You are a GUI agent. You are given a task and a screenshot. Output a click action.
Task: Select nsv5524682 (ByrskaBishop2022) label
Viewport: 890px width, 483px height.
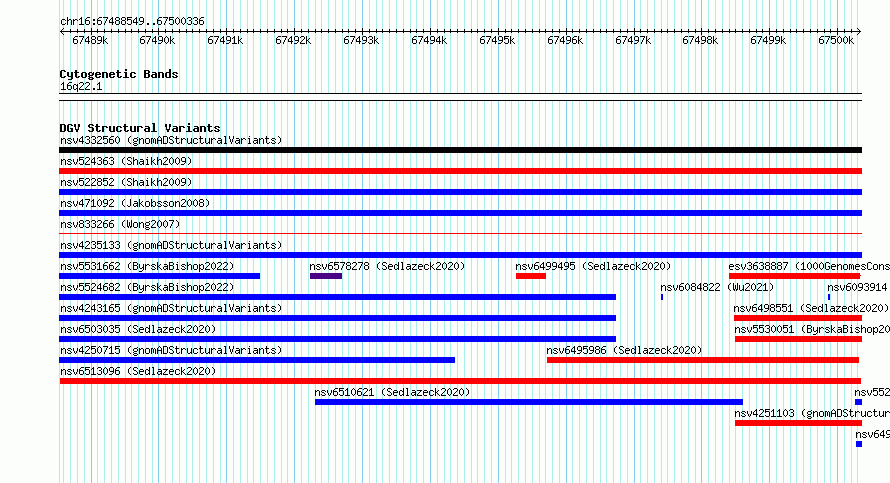[x=147, y=287]
